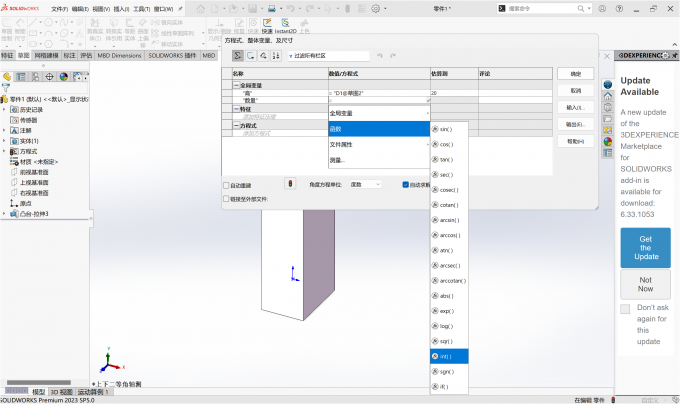Screen dimensions: 680x404
Task: Click the feature tree filter funnel icon
Action: pyautogui.click(x=6, y=88)
